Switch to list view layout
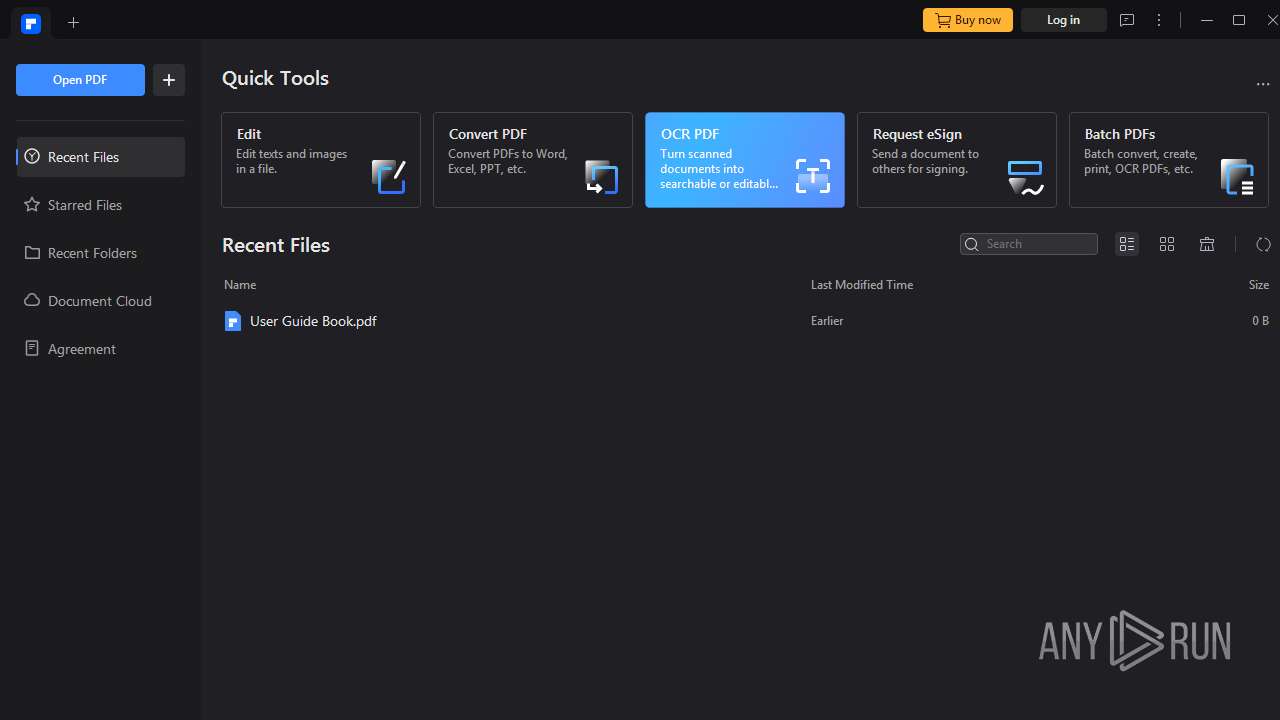 coord(1127,244)
